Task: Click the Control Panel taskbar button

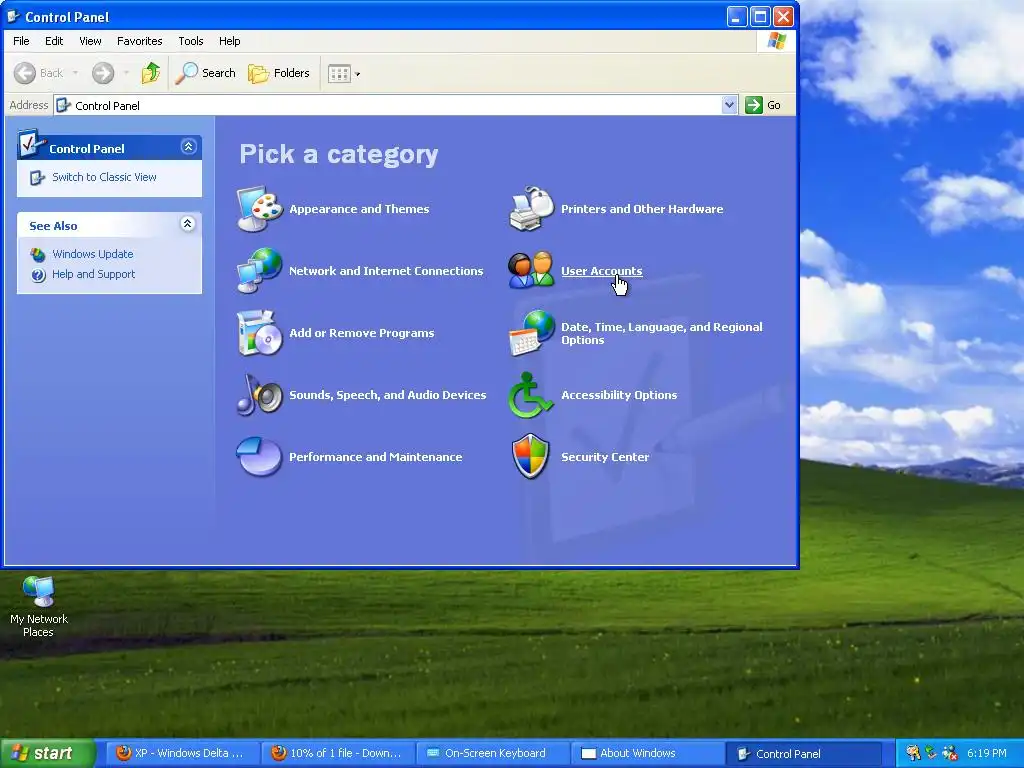Action: pos(803,753)
